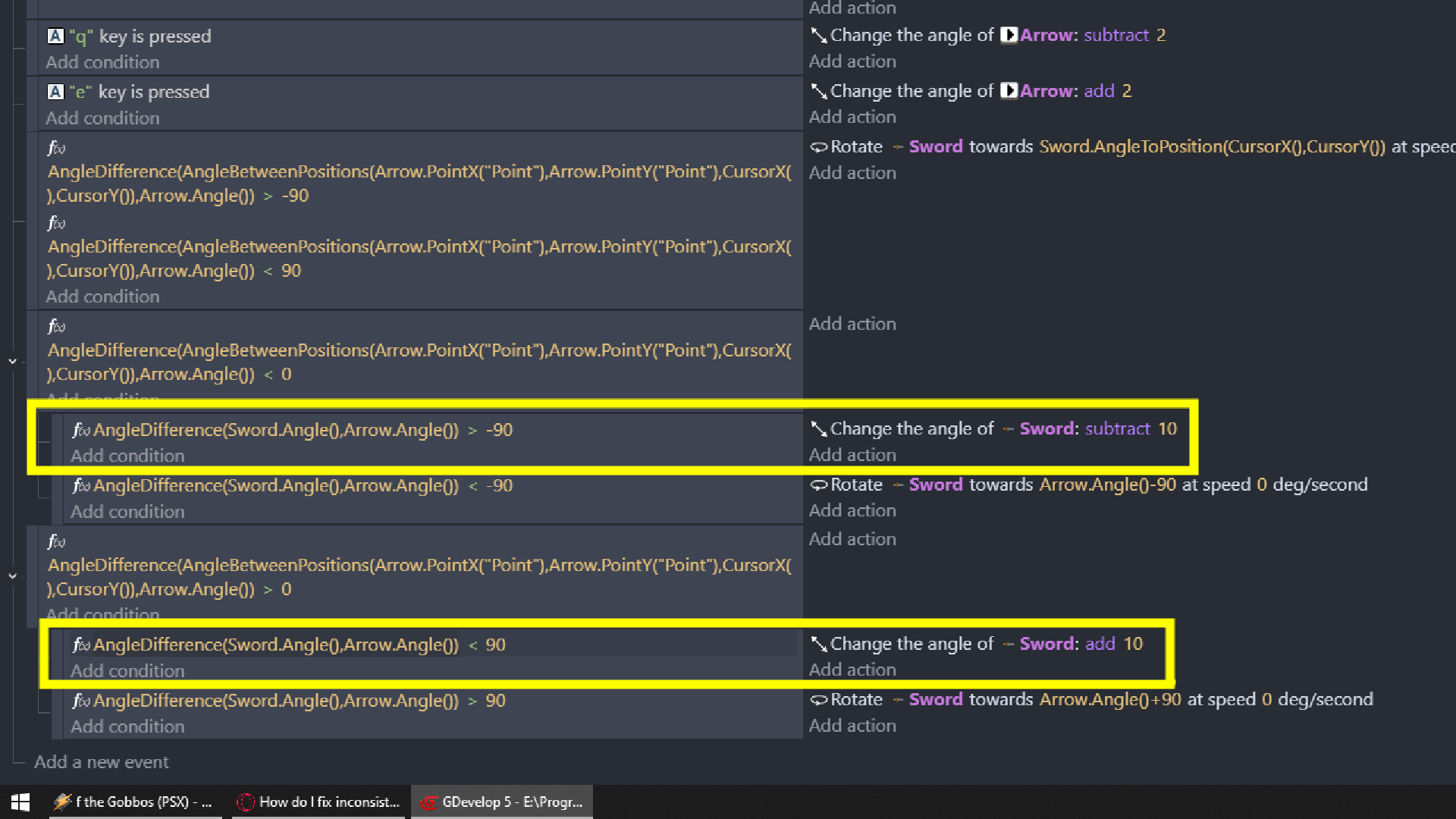Click the fx icon of the '> -90' Sword condition
The width and height of the screenshot is (1456, 819).
80,430
